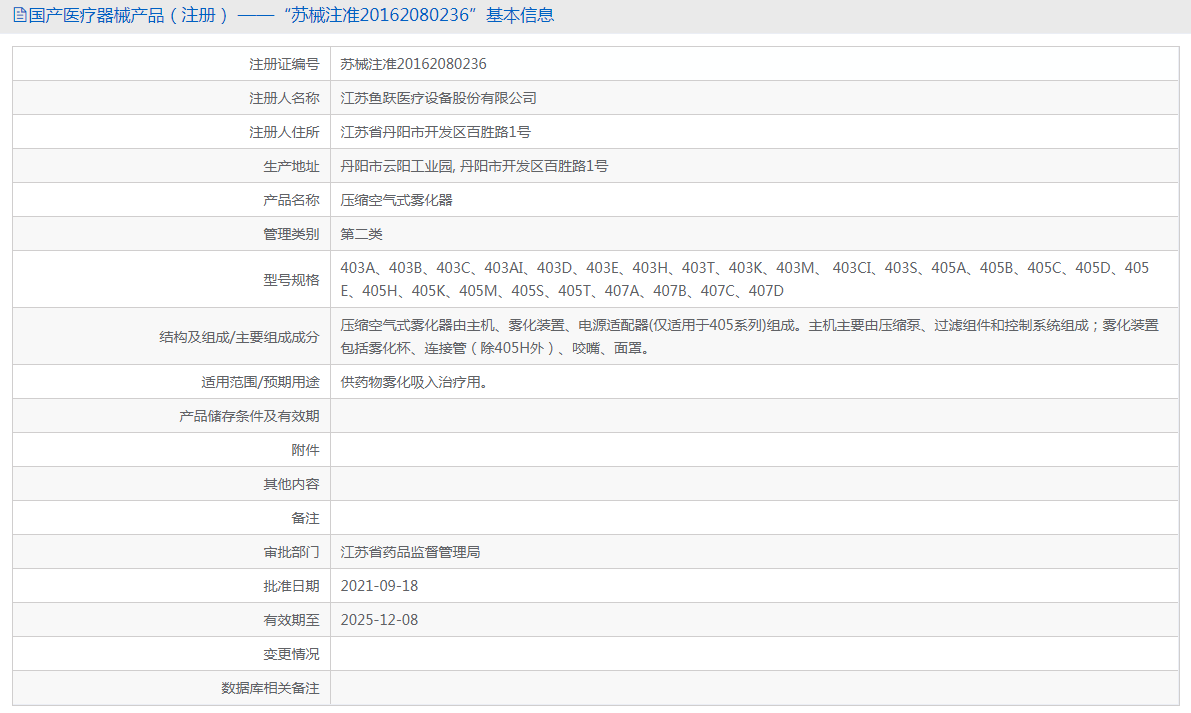Select the model list starting with 403A
This screenshot has width=1191, height=713.
point(745,279)
